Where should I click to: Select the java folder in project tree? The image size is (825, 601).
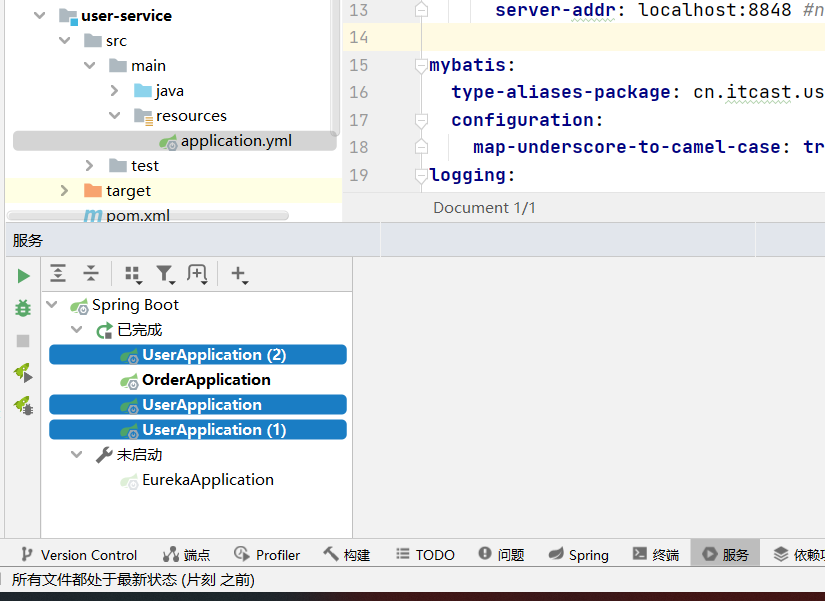[159, 91]
